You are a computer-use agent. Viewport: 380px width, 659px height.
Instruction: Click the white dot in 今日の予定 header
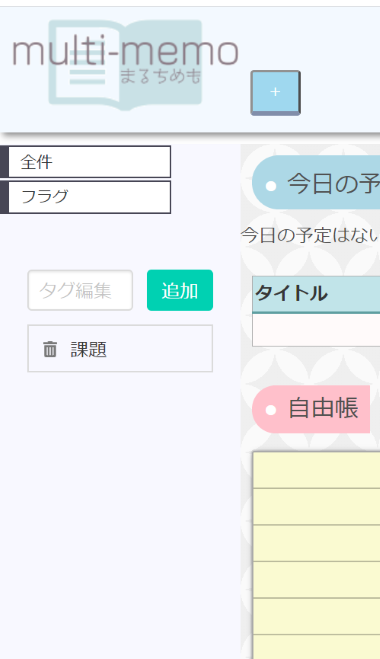click(x=271, y=185)
